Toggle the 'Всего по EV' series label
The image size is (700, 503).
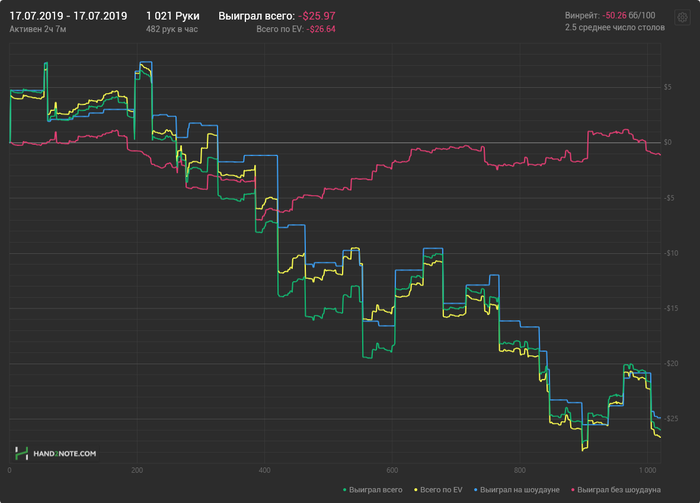coord(440,490)
